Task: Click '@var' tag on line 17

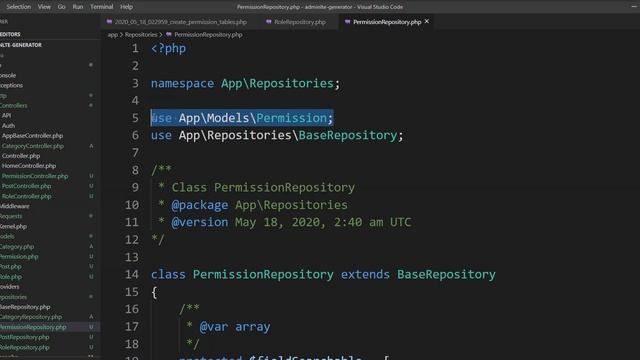Action: [x=213, y=327]
